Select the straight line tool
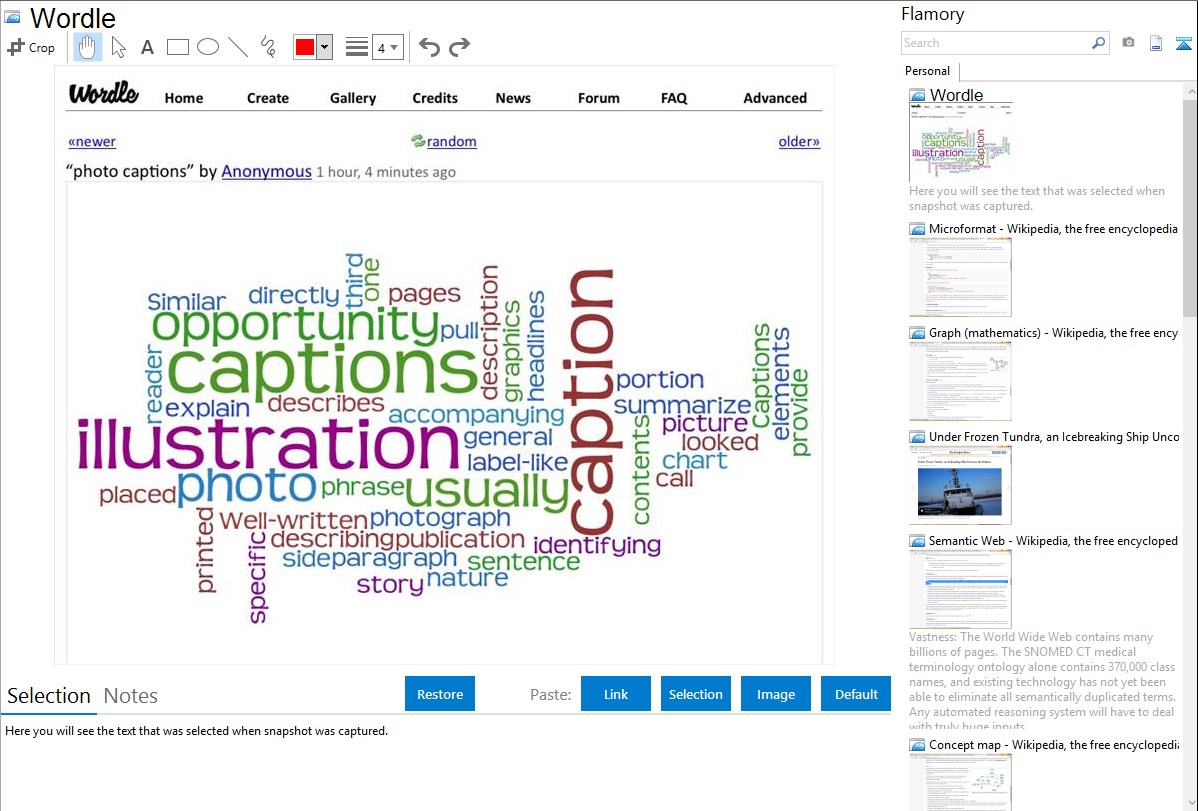This screenshot has width=1198, height=811. tap(238, 47)
